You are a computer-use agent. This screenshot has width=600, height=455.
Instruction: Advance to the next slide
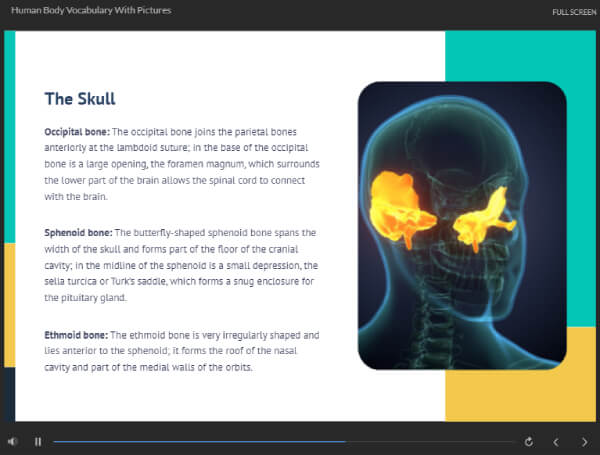[584, 442]
